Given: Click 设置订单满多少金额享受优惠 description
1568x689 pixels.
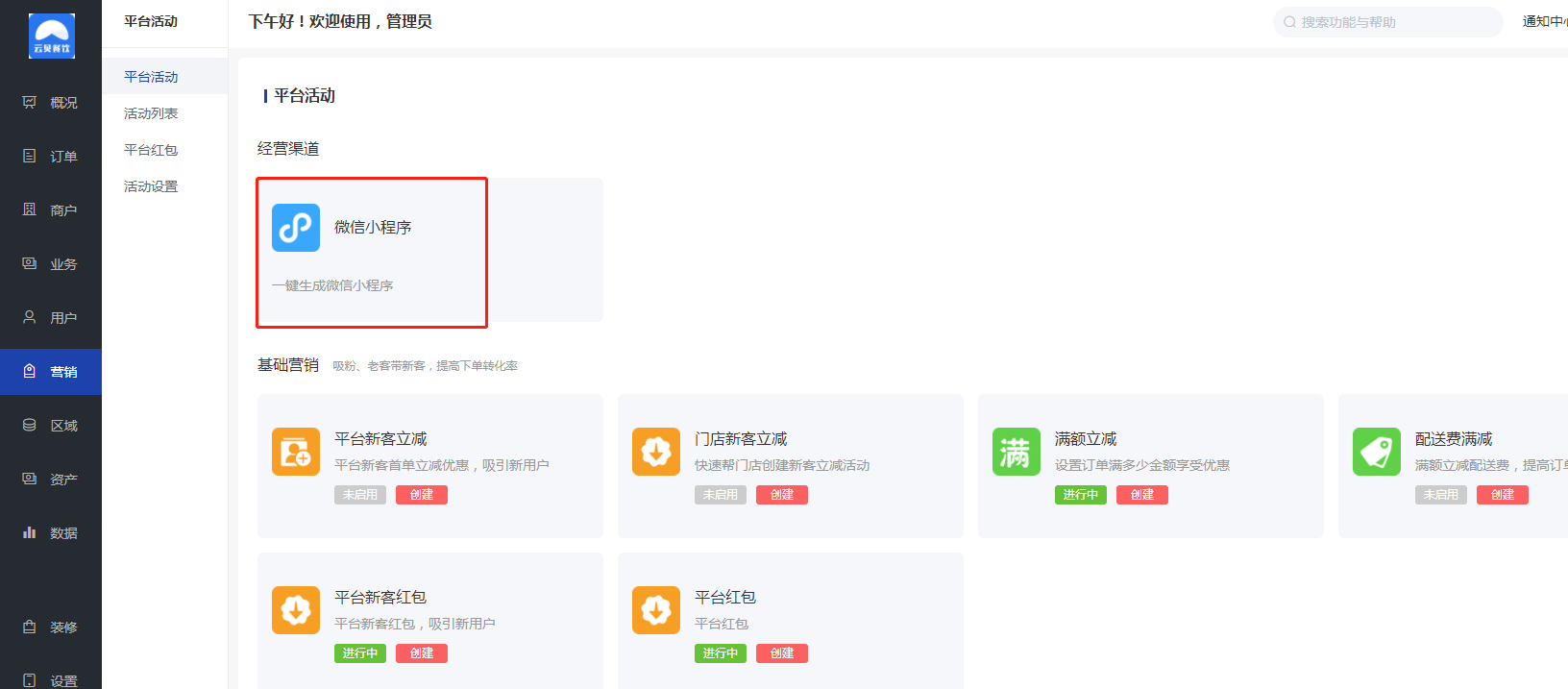Looking at the screenshot, I should click(1142, 465).
